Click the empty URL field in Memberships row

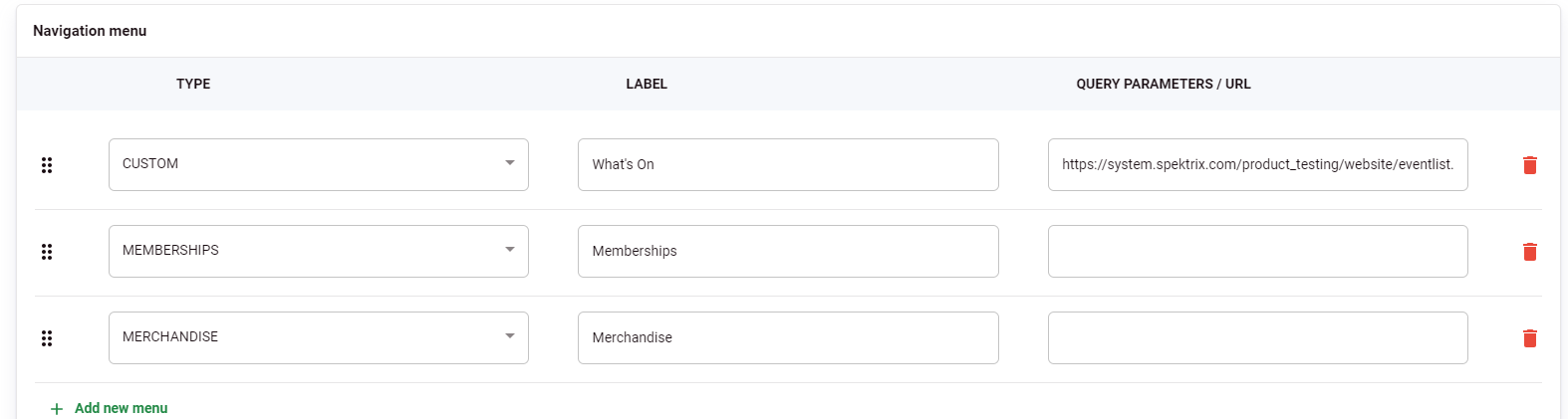pos(1258,251)
